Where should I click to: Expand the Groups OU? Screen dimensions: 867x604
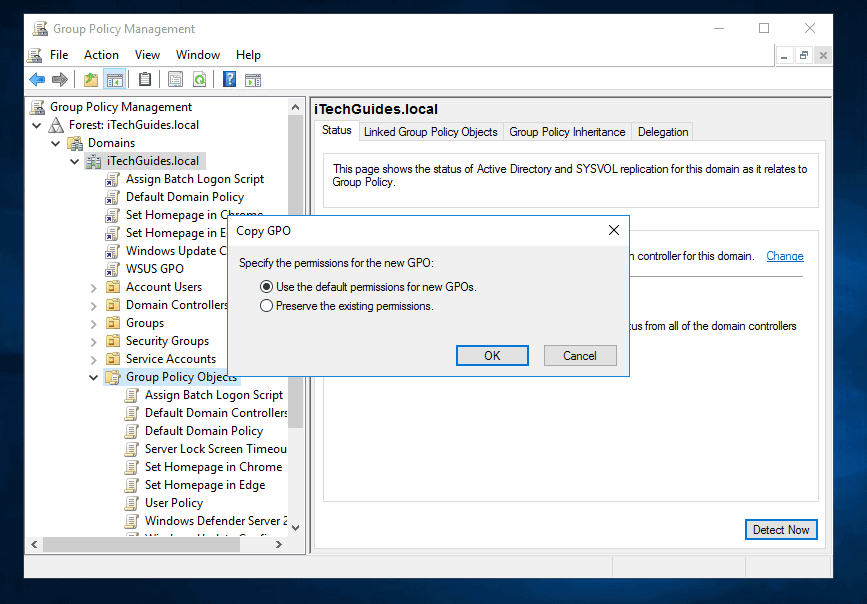(x=93, y=324)
